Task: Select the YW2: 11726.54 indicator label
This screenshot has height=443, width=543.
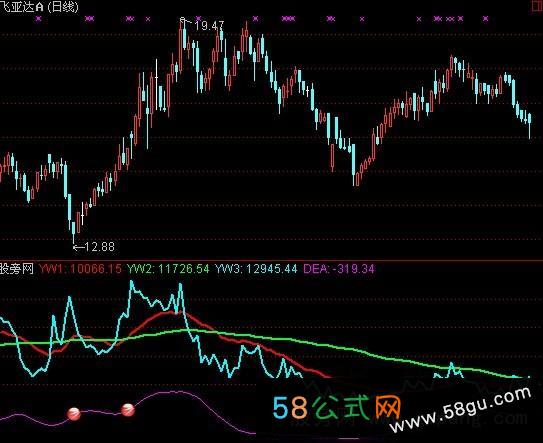Action: click(x=168, y=269)
